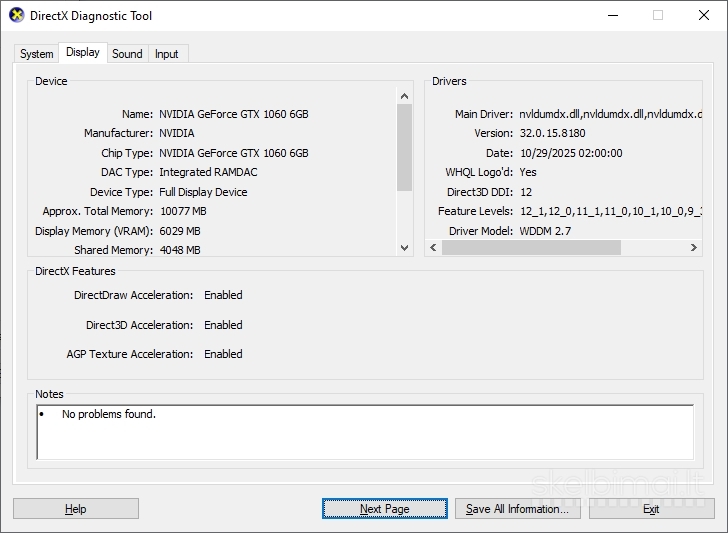Click the Device panel scroll down arrow
Image resolution: width=728 pixels, height=533 pixels.
click(404, 248)
